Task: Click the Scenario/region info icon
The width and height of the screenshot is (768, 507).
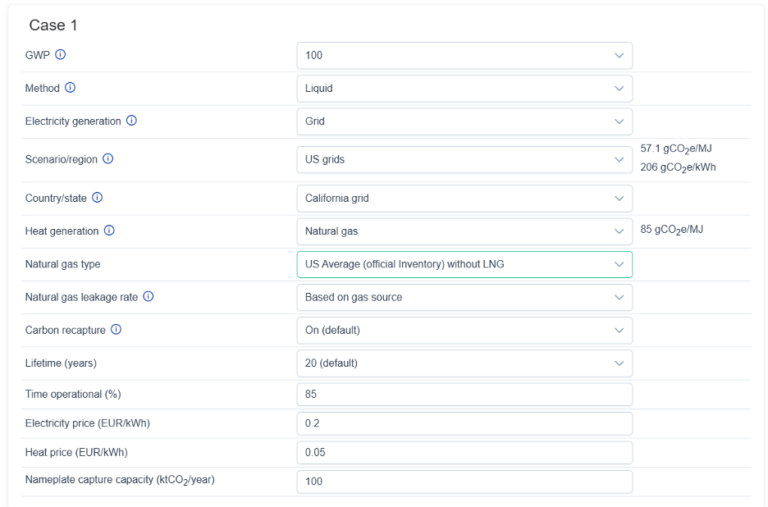Action: [x=108, y=159]
